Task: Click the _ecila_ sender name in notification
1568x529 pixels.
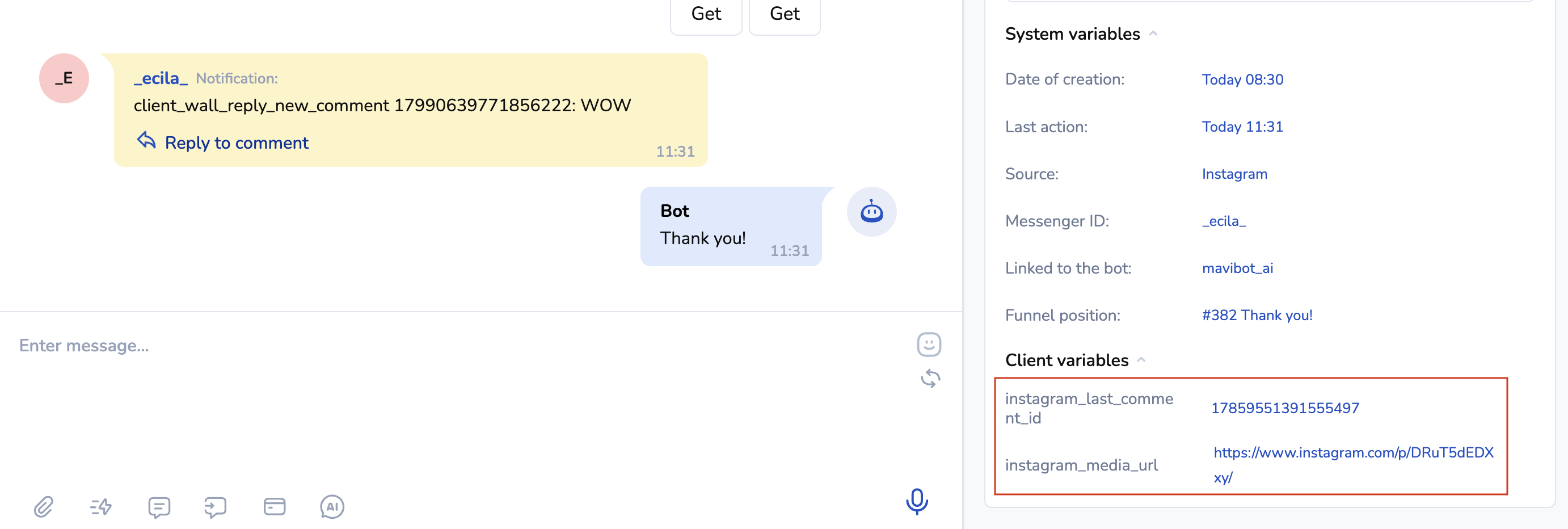Action: coord(161,78)
